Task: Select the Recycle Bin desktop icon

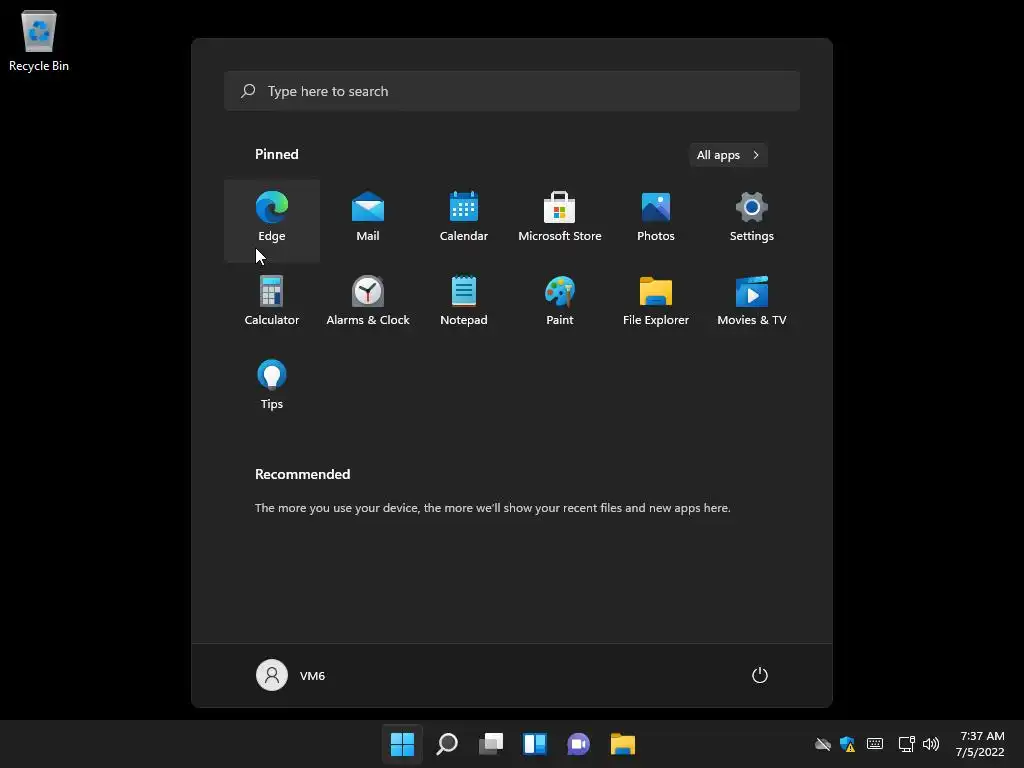Action: [39, 40]
